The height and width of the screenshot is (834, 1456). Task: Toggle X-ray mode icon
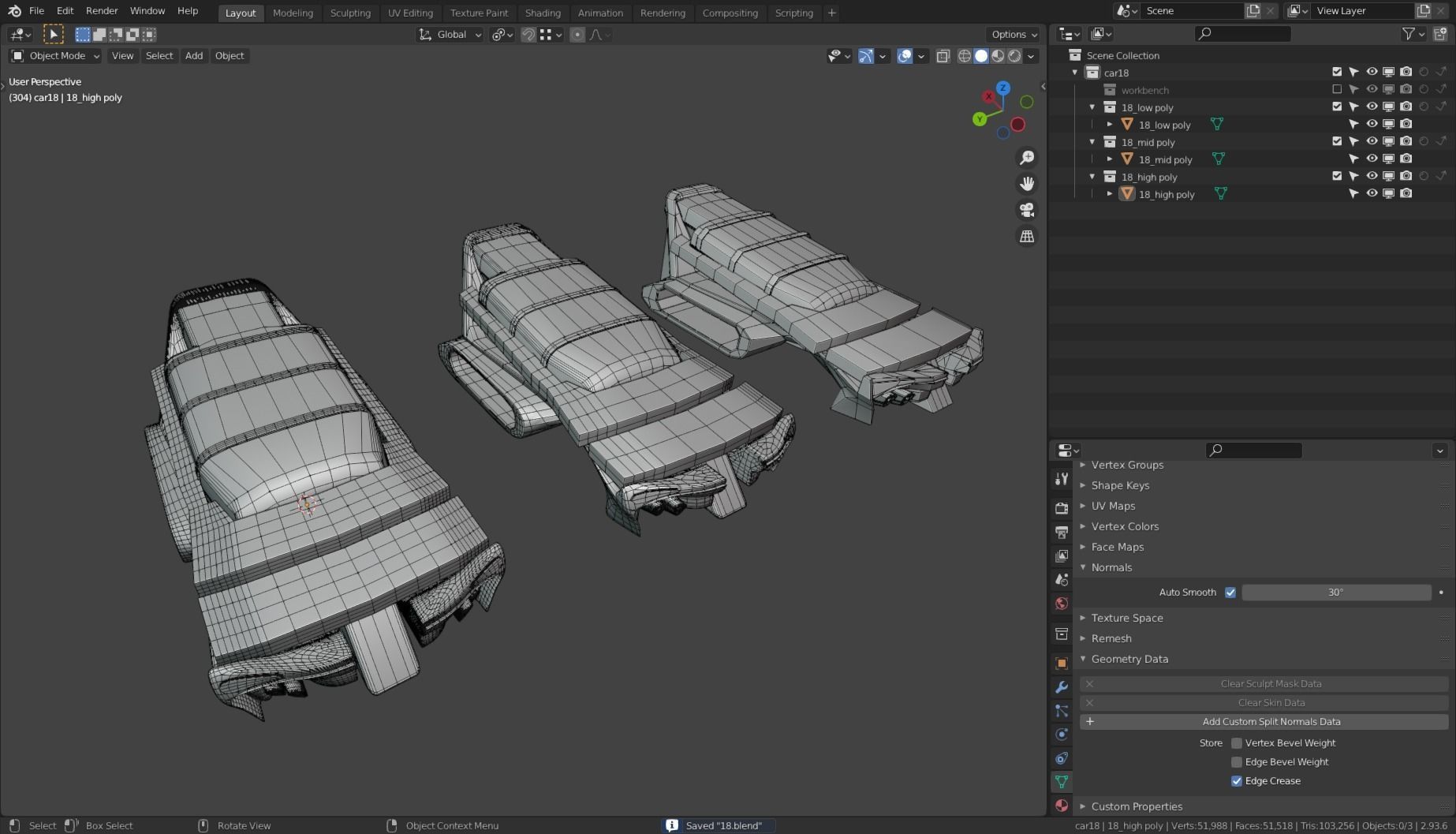click(x=943, y=56)
